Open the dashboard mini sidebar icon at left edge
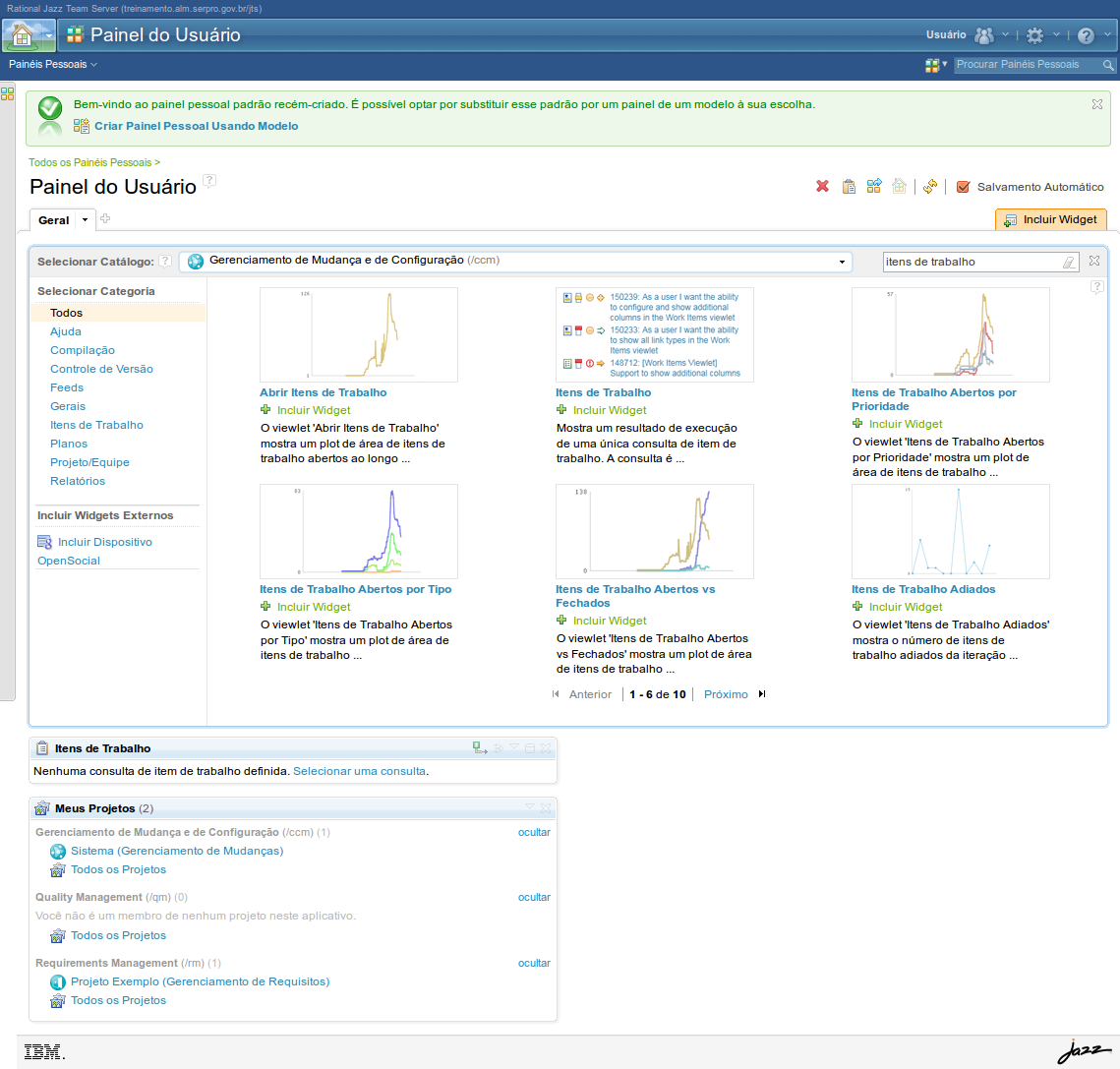 point(8,93)
